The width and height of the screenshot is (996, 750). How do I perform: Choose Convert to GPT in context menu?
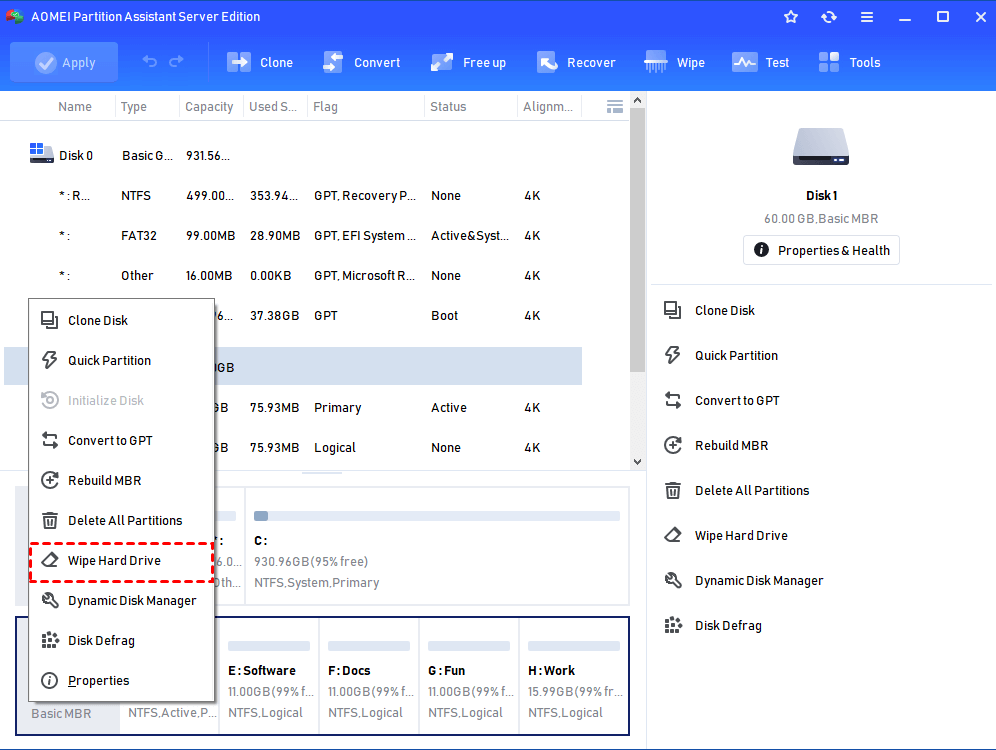pos(121,440)
